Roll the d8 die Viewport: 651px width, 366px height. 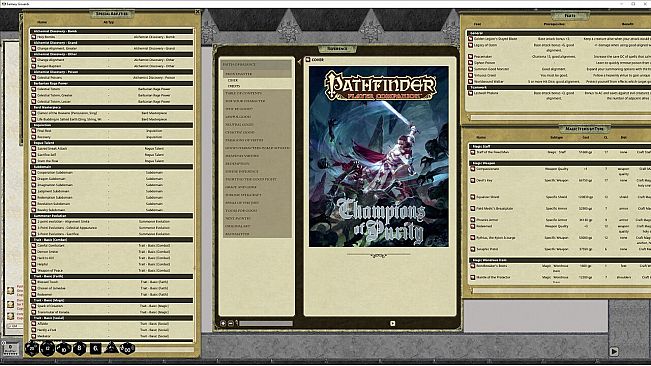pos(79,348)
